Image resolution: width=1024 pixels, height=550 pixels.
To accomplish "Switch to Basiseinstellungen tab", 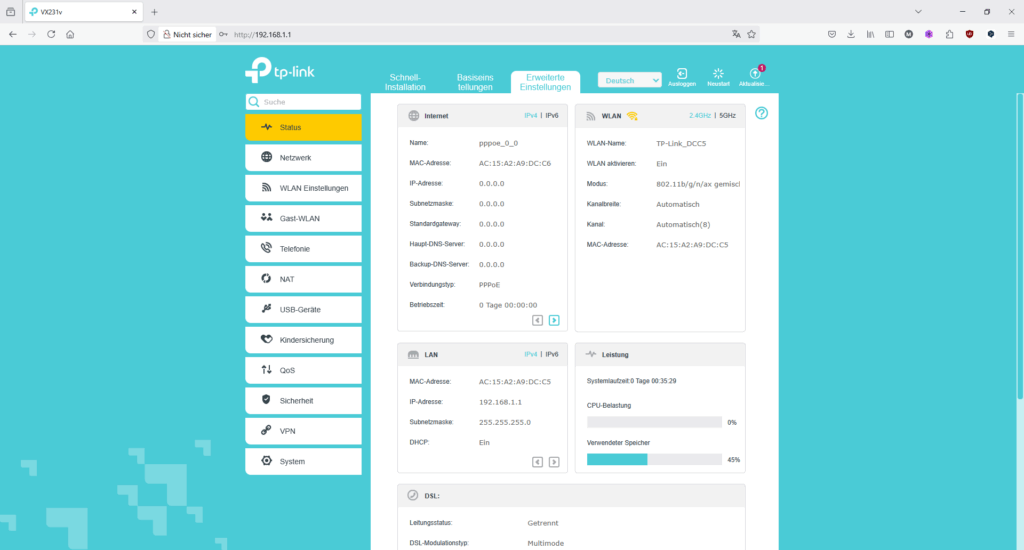I will tap(475, 82).
